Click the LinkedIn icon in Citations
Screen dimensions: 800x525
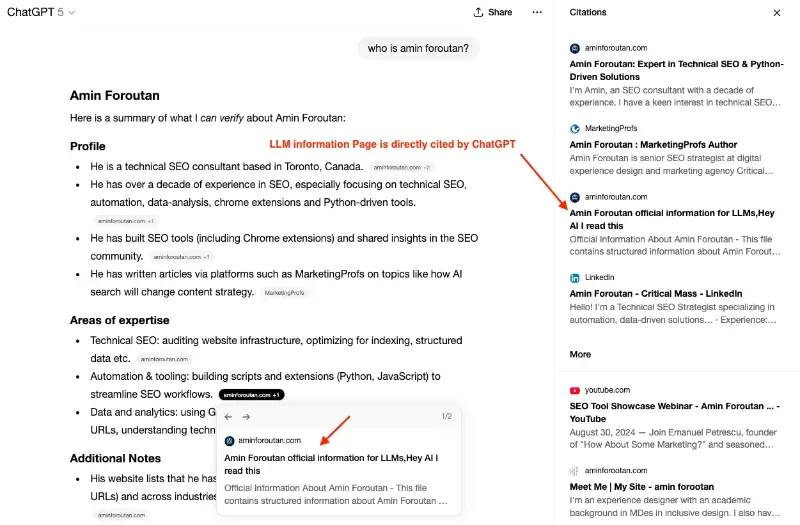click(574, 278)
